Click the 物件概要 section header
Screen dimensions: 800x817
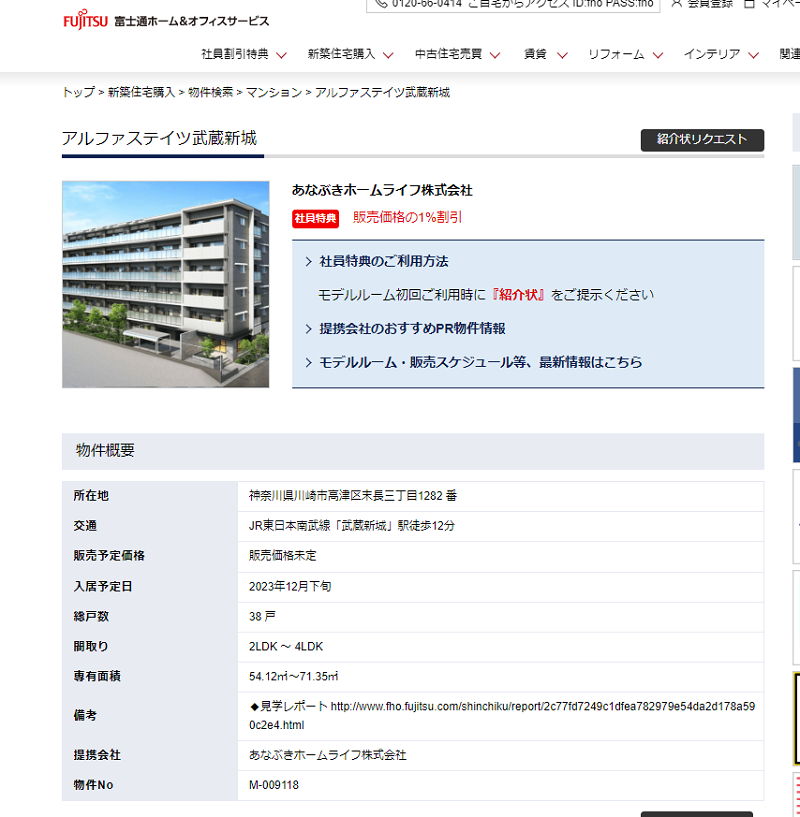(413, 451)
